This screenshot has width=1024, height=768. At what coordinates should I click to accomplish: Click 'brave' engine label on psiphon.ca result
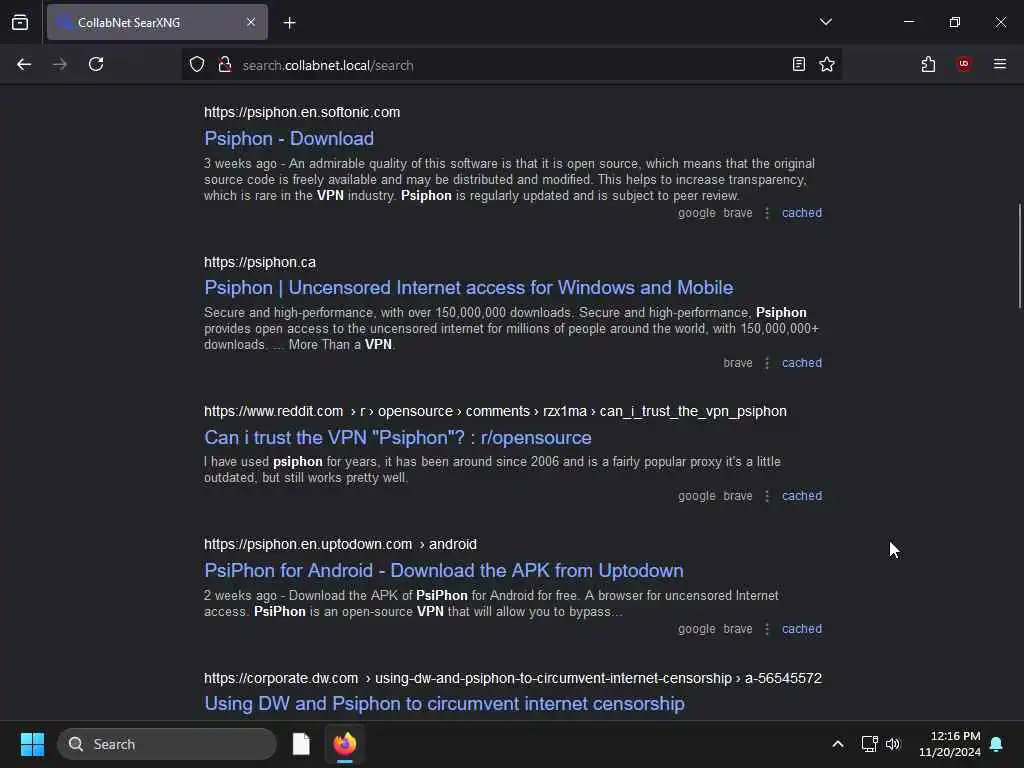[x=738, y=362]
